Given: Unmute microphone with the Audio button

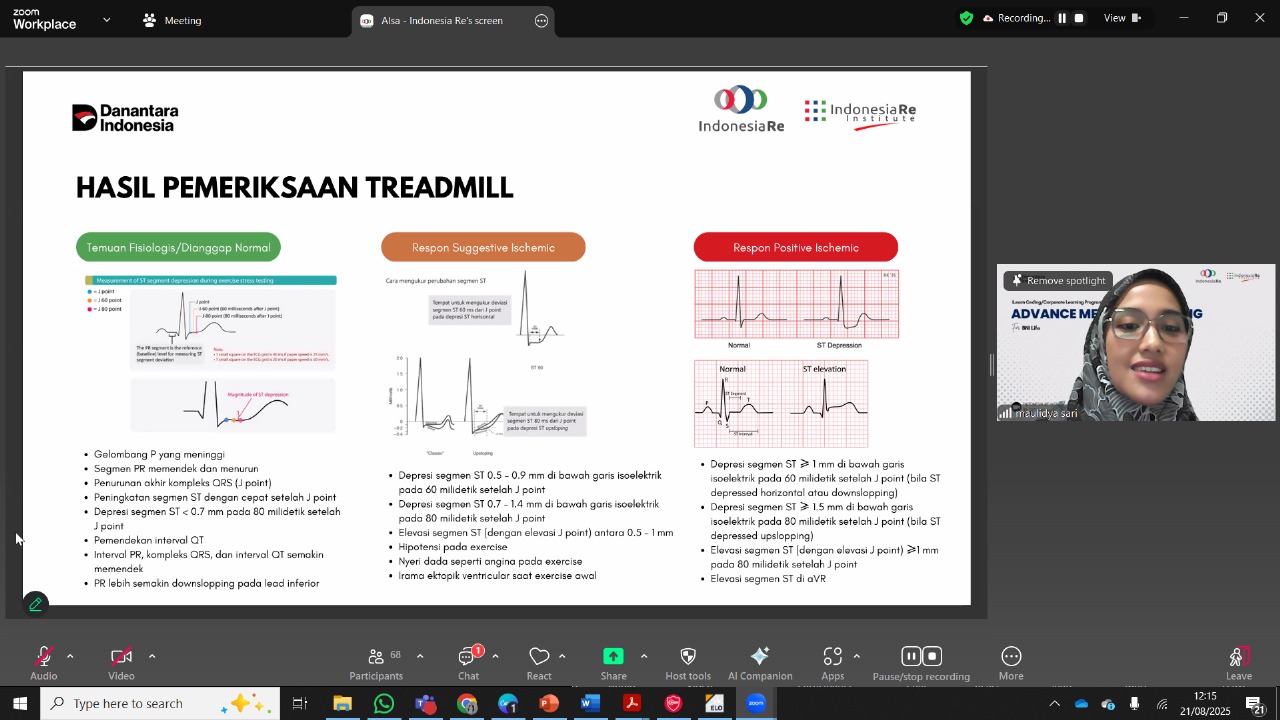Looking at the screenshot, I should click(x=43, y=657).
